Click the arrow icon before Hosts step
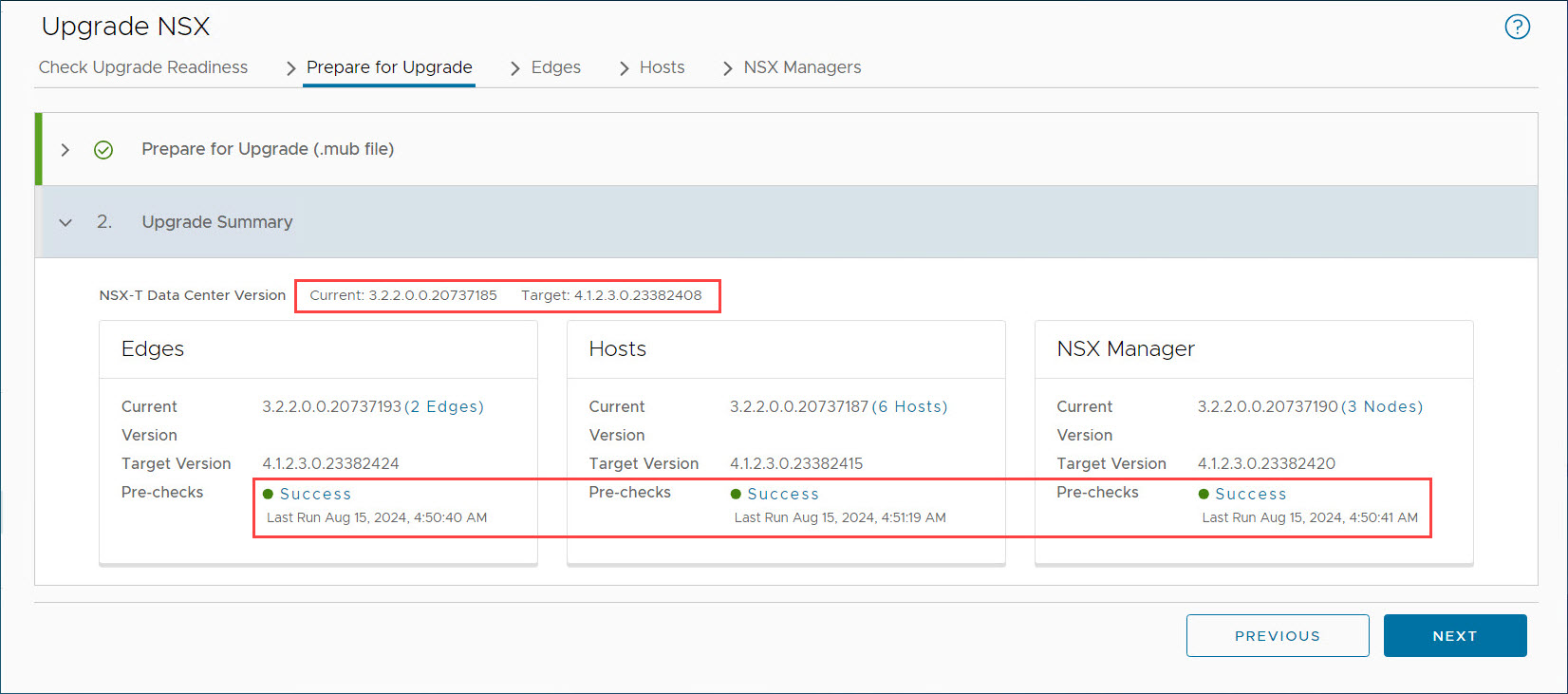The image size is (1568, 694). click(624, 68)
